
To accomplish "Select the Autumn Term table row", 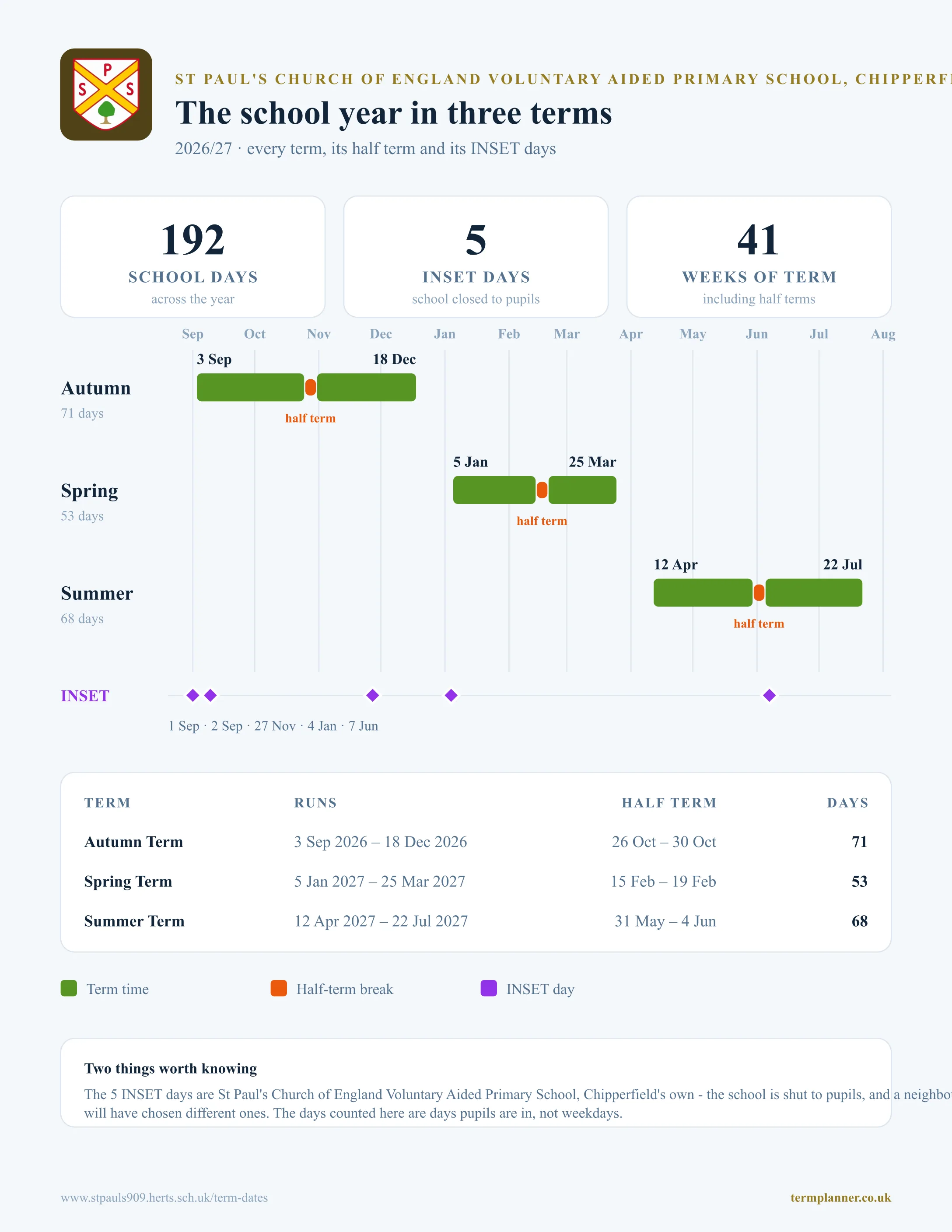I will click(476, 842).
